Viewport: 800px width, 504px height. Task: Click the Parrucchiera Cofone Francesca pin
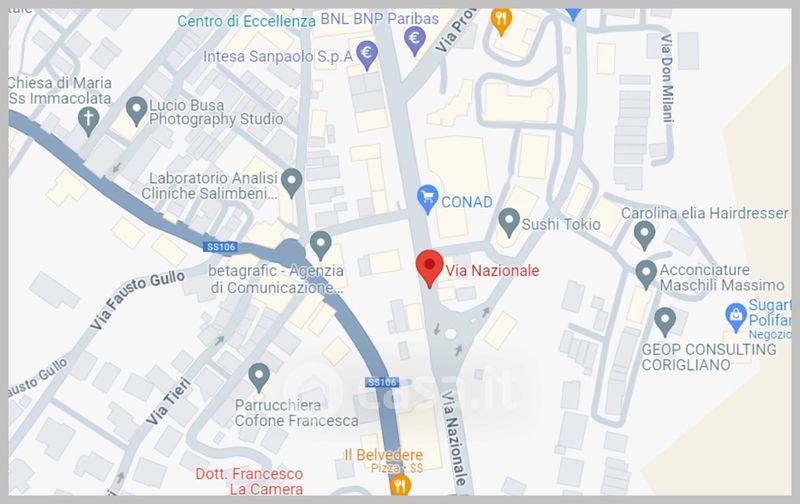(259, 378)
